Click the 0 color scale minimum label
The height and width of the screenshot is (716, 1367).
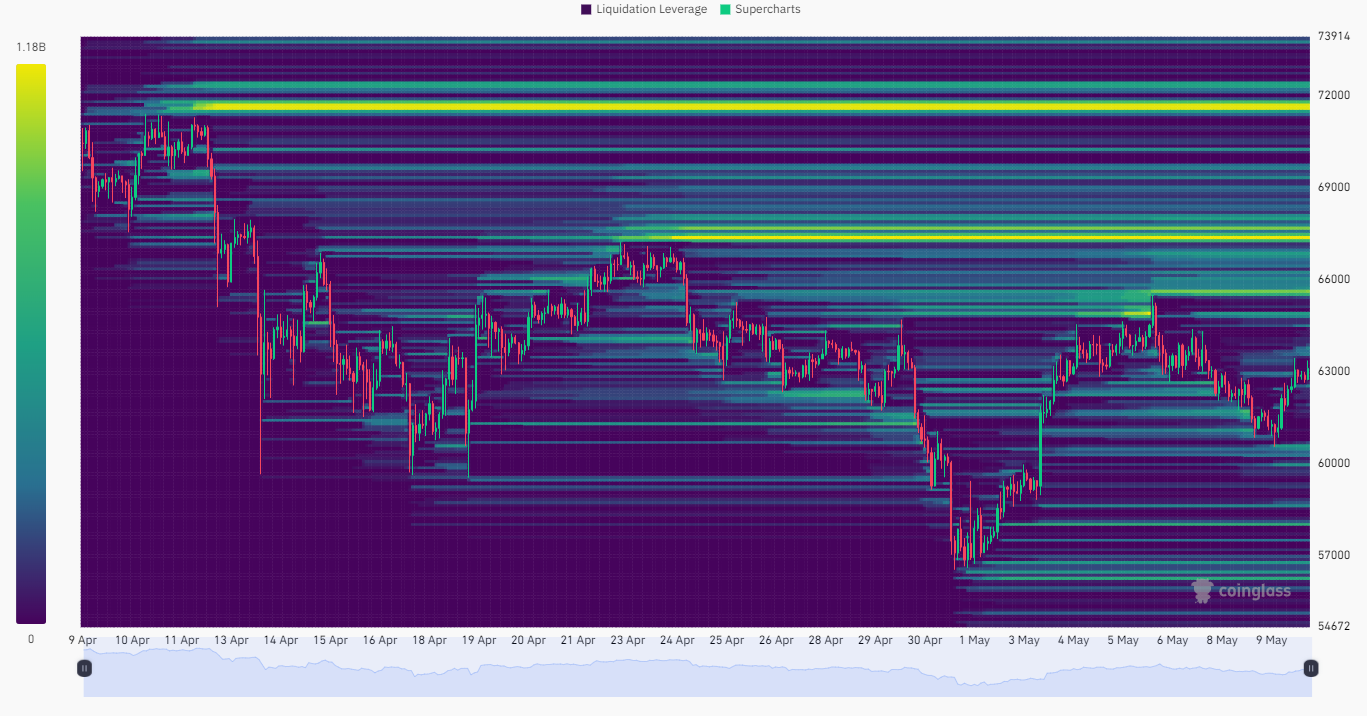click(31, 638)
